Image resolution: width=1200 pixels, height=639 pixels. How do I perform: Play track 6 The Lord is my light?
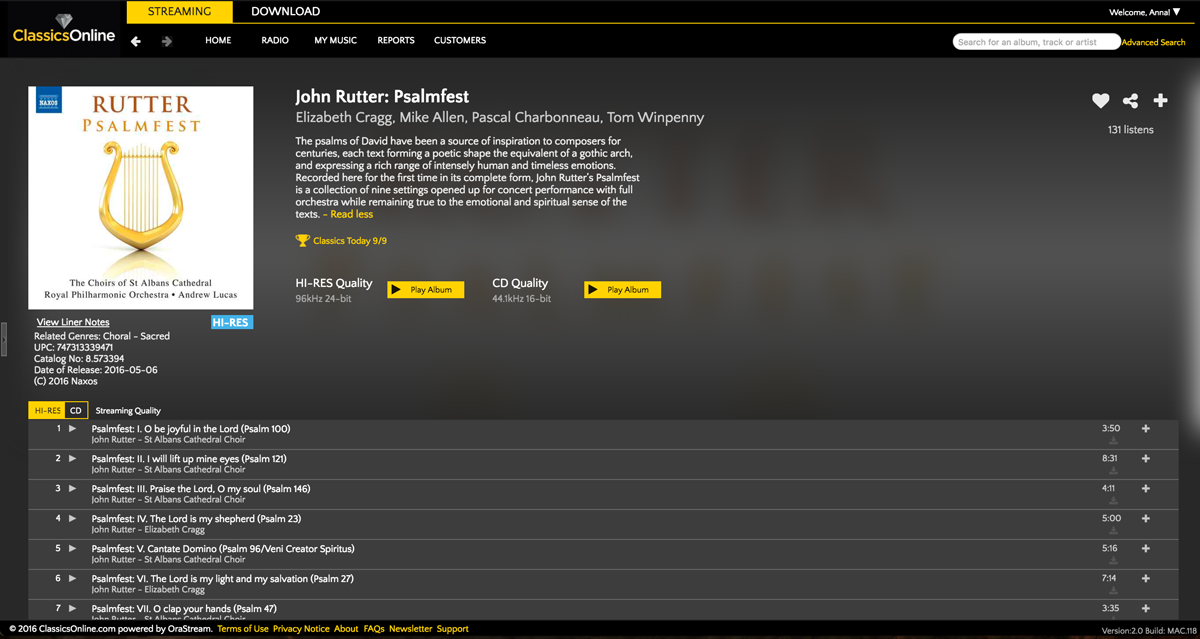point(72,578)
